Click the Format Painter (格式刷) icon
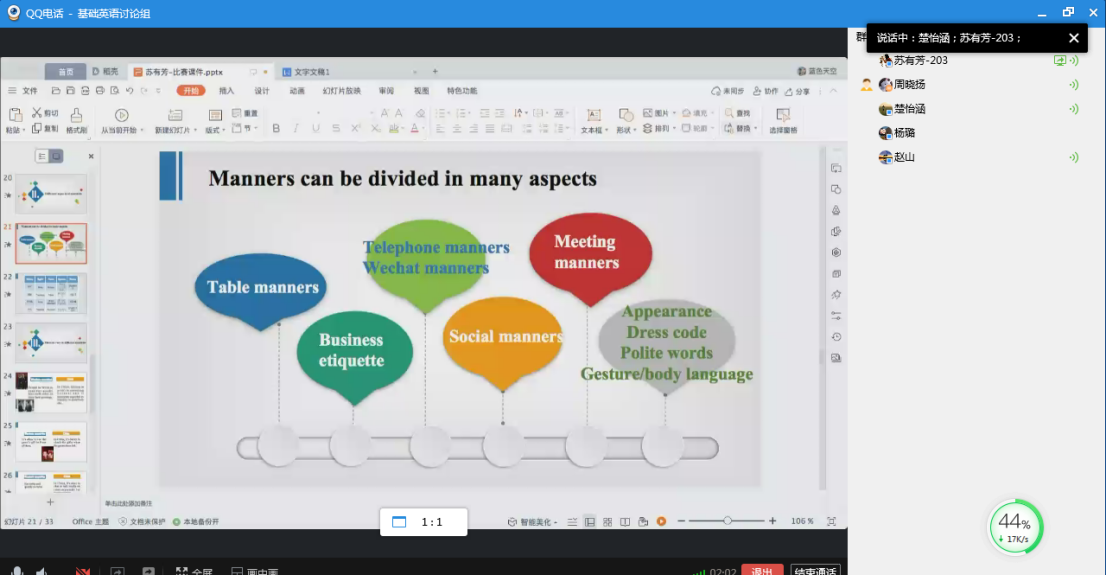Image resolution: width=1106 pixels, height=575 pixels. [76, 116]
